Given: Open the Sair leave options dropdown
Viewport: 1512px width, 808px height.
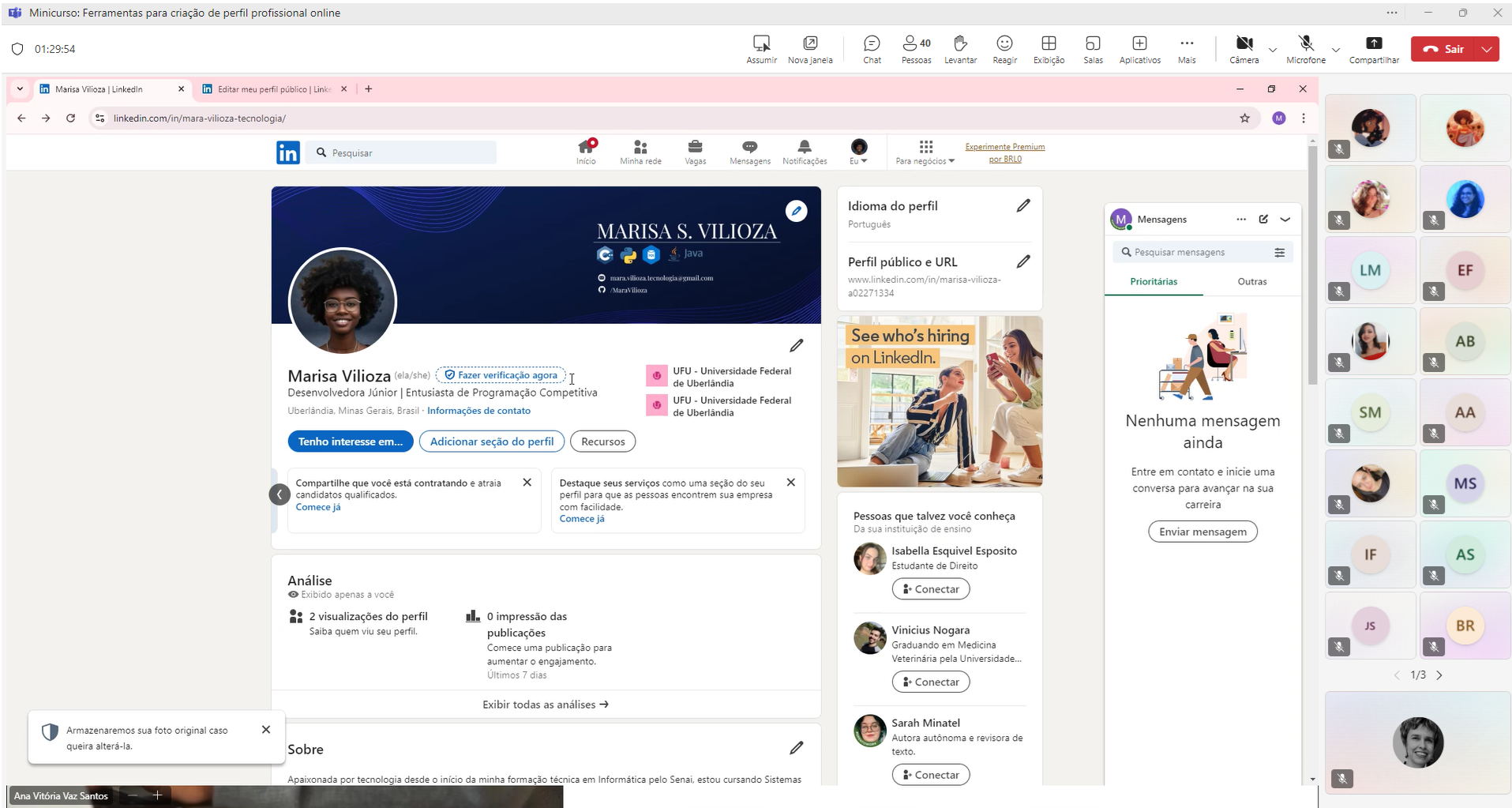Looking at the screenshot, I should 1487,49.
